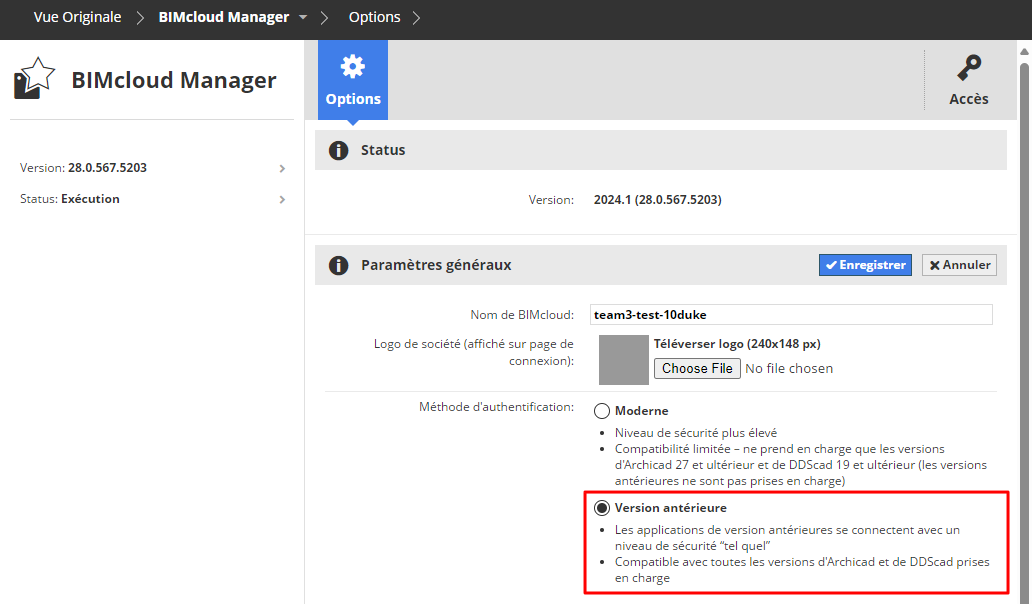
Task: Click the chevron after Options breadcrumb
Action: pyautogui.click(x=416, y=18)
